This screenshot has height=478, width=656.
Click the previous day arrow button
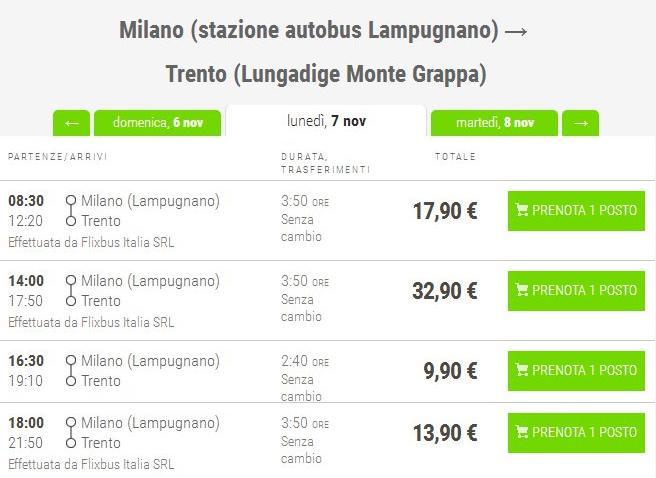71,123
